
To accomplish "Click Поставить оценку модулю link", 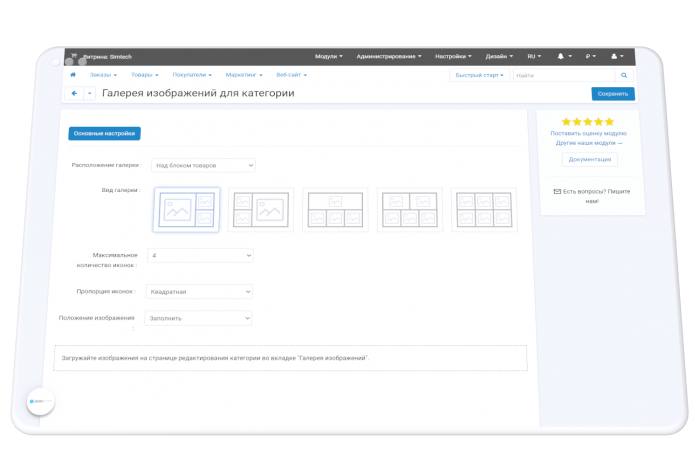I will 588,133.
